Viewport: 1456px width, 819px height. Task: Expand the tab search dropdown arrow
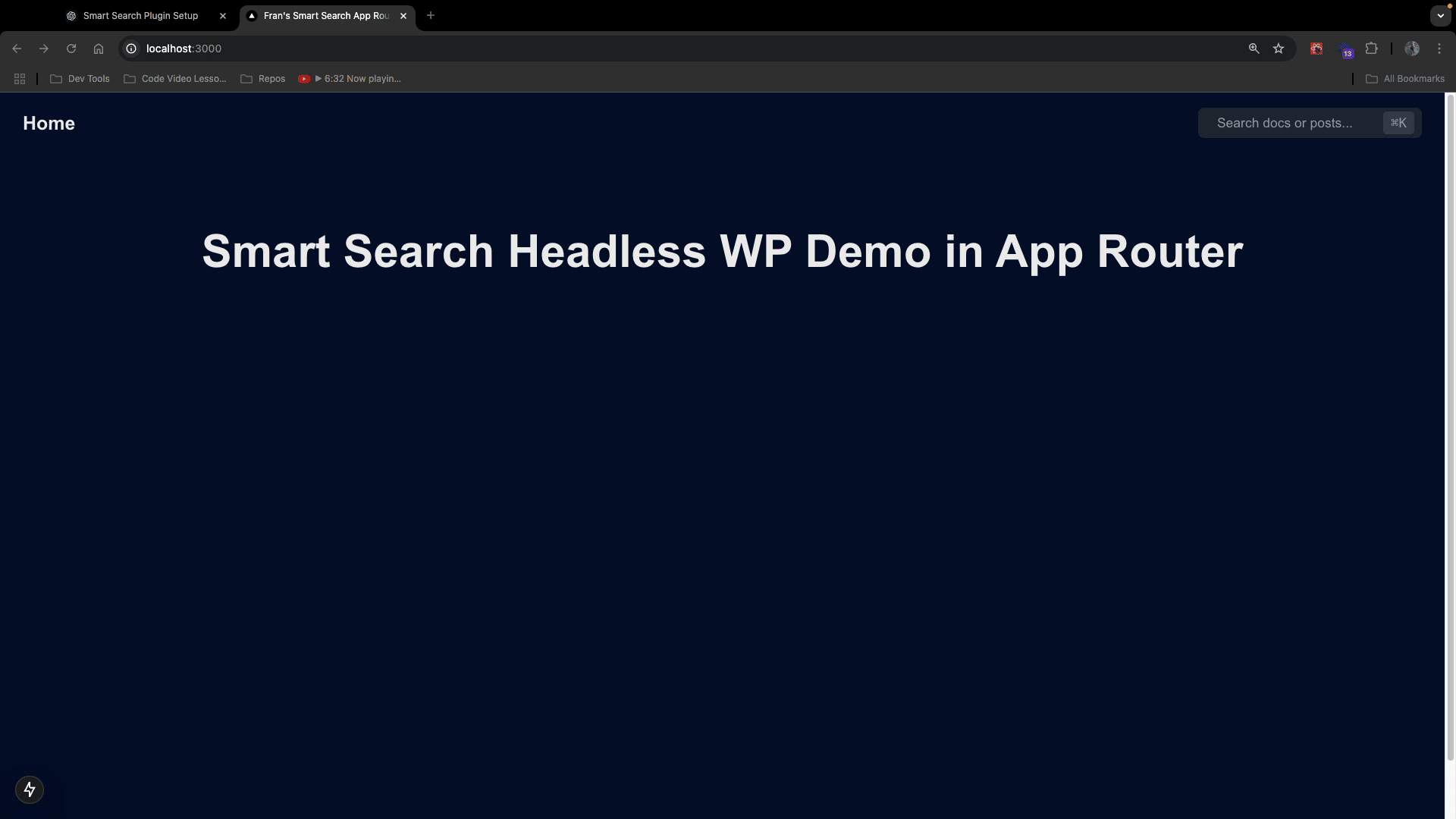[1440, 15]
